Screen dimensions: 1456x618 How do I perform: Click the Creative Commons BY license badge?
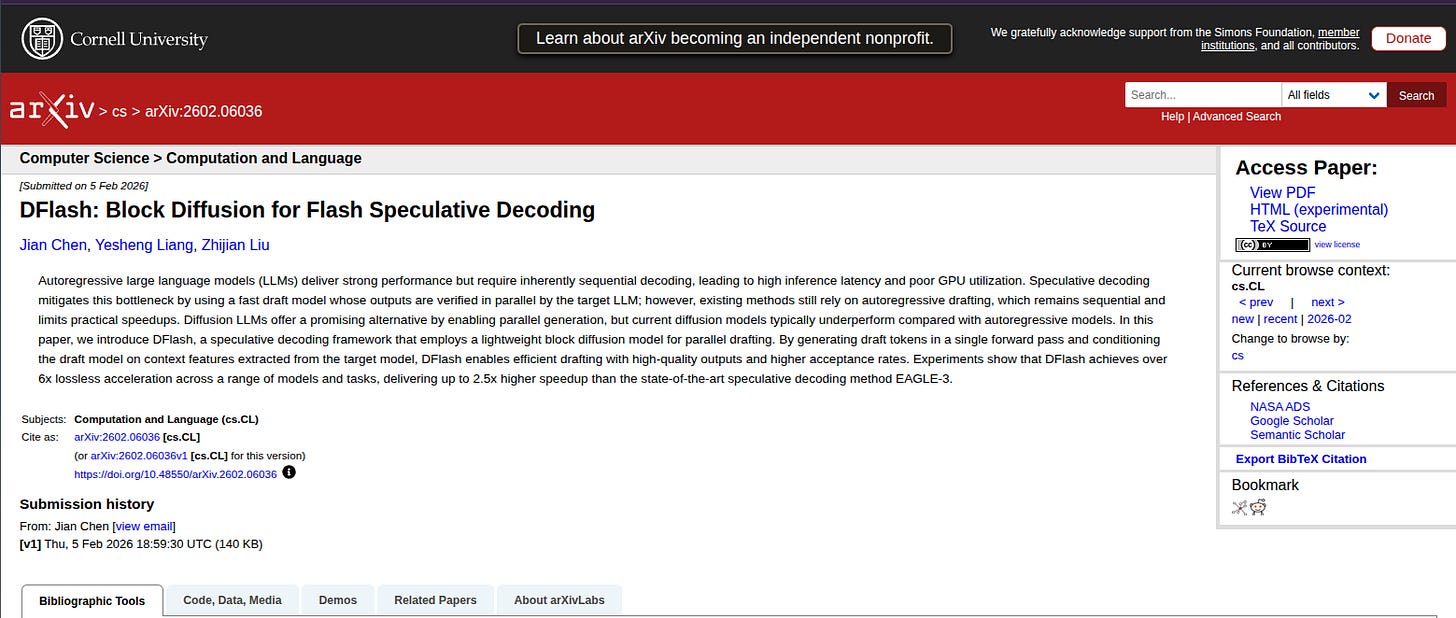click(1272, 244)
